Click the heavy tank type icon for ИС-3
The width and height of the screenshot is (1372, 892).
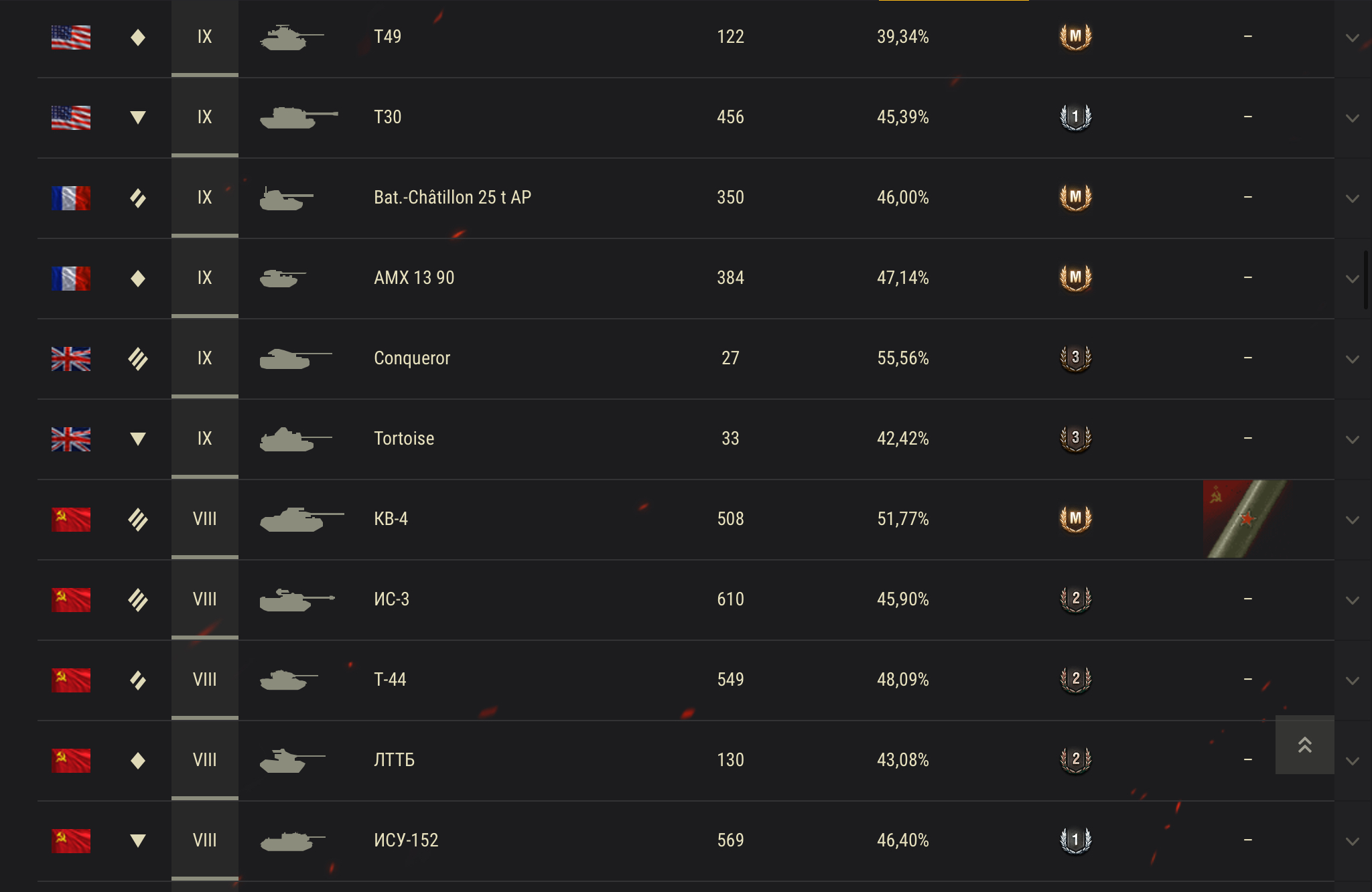138,599
